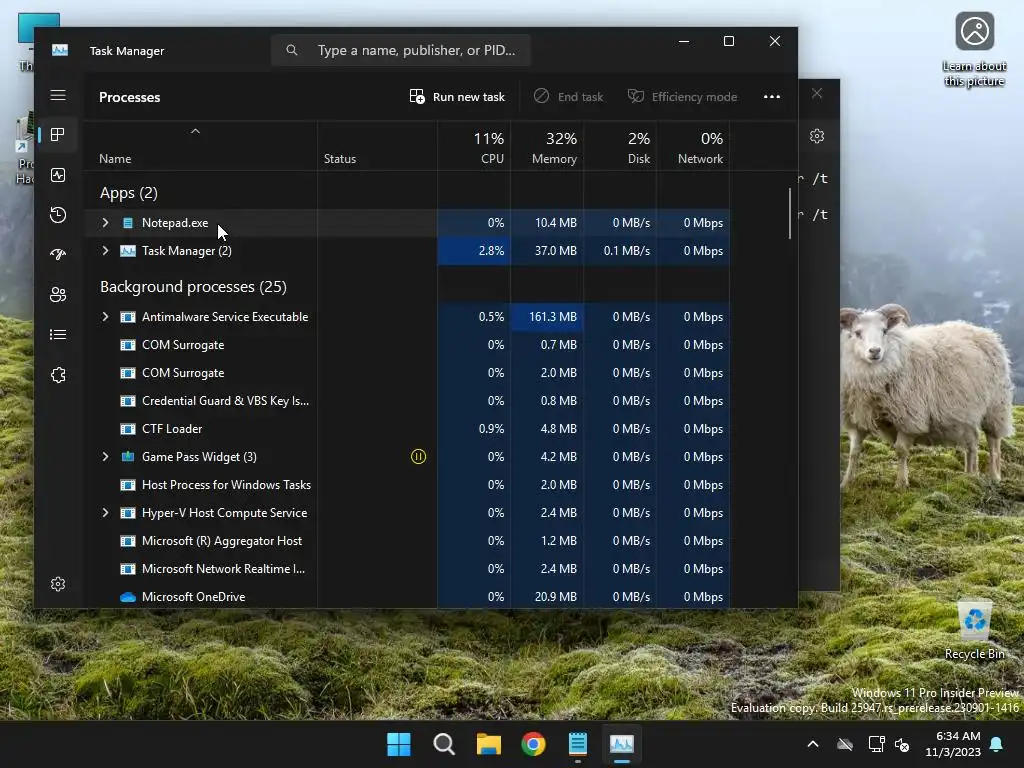Click the Efficiency mode button
This screenshot has height=768, width=1024.
pos(682,97)
